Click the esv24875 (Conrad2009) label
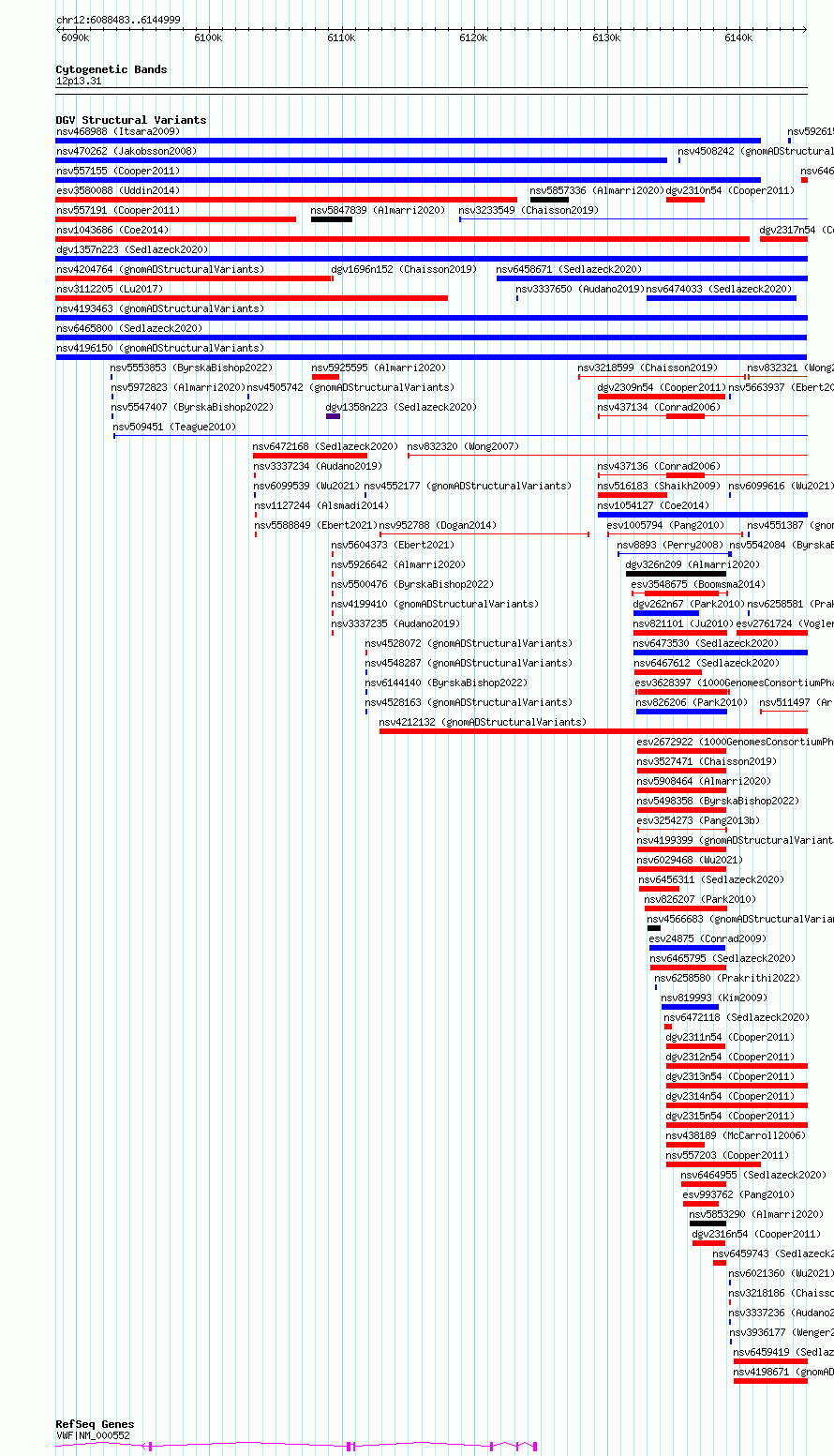 [707, 938]
